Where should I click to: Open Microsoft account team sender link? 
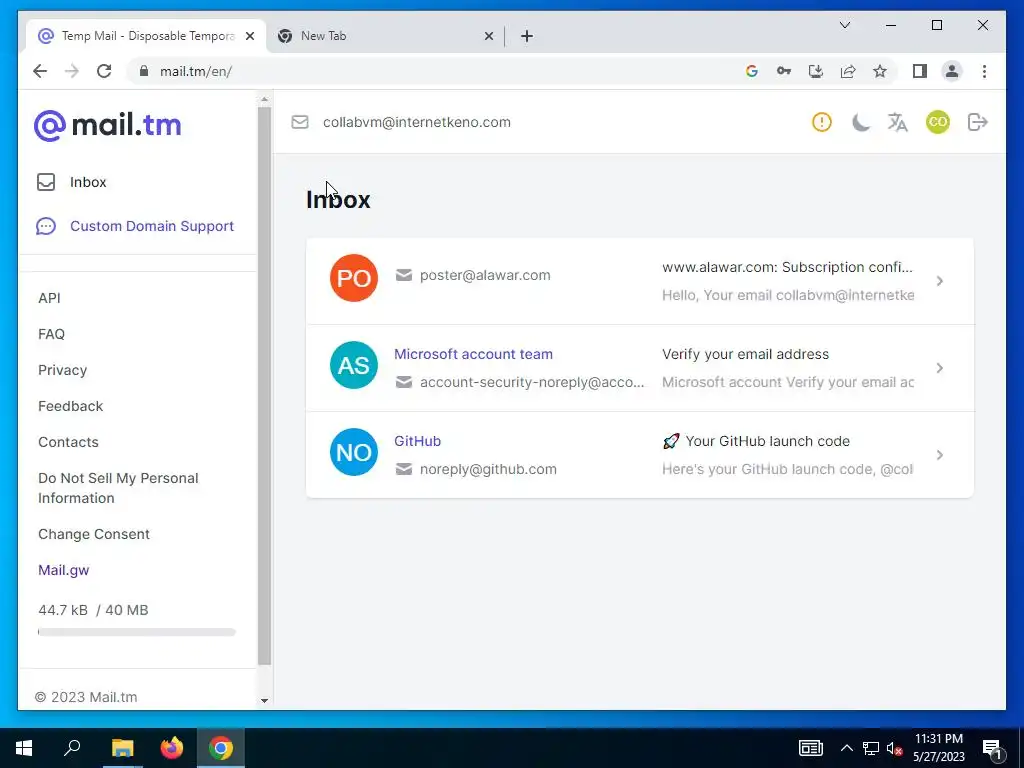(x=473, y=354)
